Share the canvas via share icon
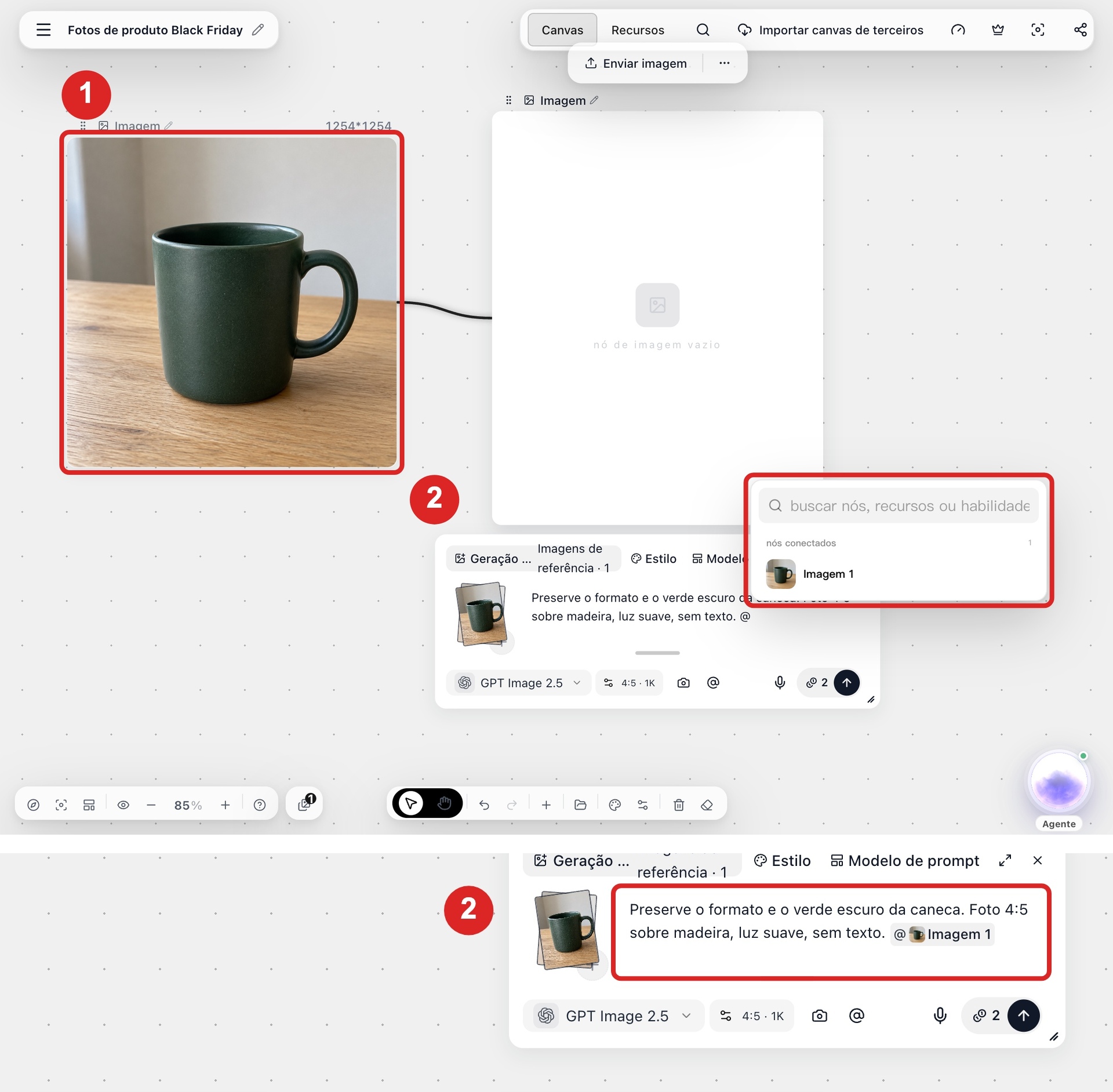Viewport: 1113px width, 1092px height. 1080,30
